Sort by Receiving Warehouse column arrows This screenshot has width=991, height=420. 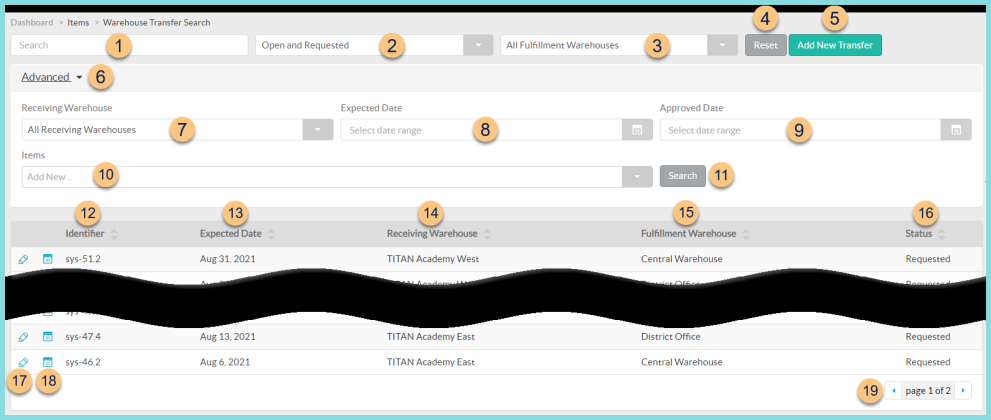[487, 234]
